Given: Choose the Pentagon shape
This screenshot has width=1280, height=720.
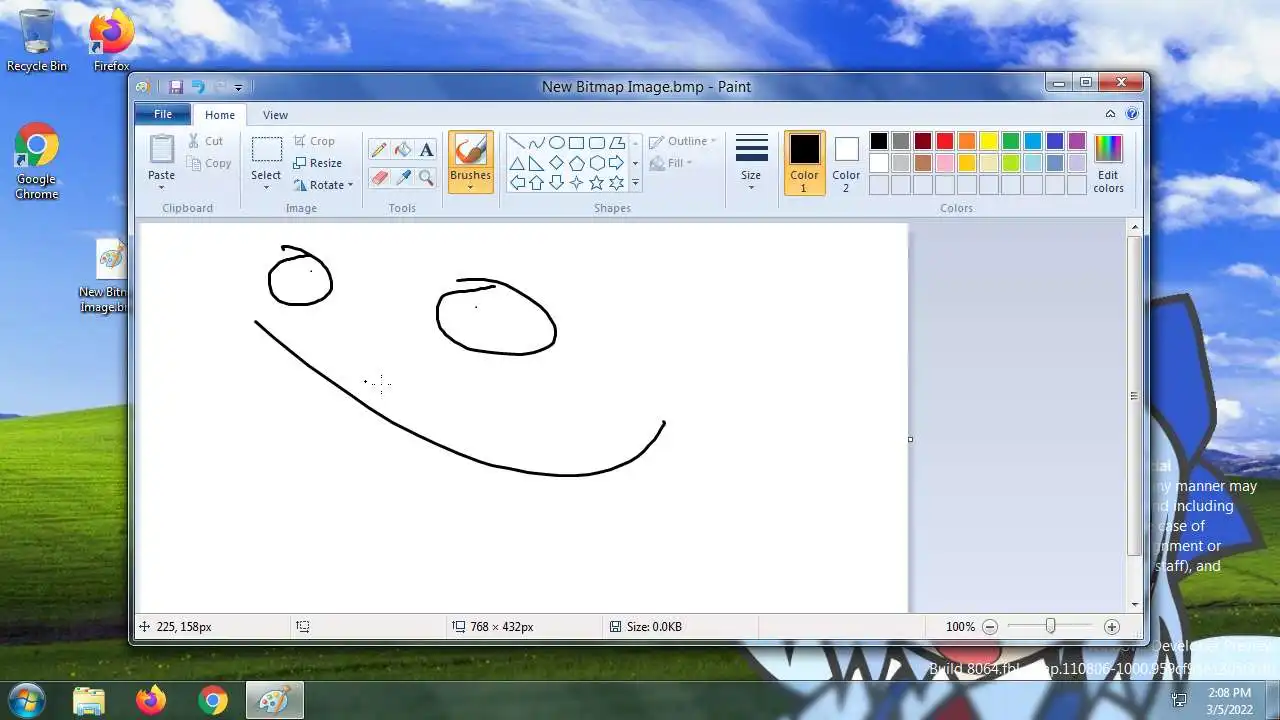Looking at the screenshot, I should click(x=577, y=163).
